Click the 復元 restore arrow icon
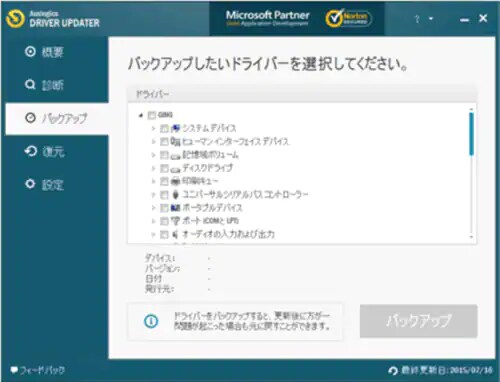This screenshot has width=500, height=382. tap(31, 151)
